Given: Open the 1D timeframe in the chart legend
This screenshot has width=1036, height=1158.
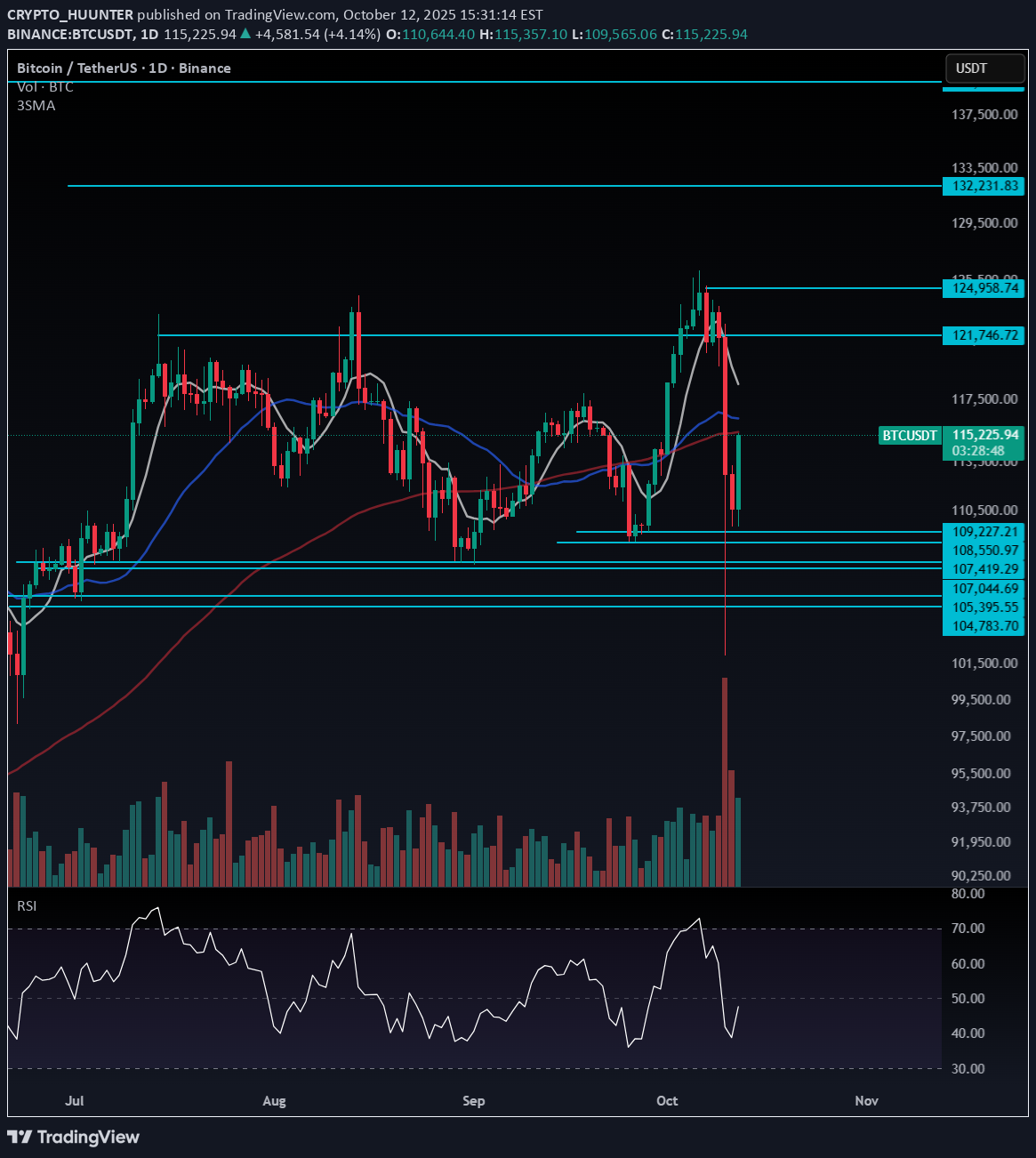Looking at the screenshot, I should (157, 68).
